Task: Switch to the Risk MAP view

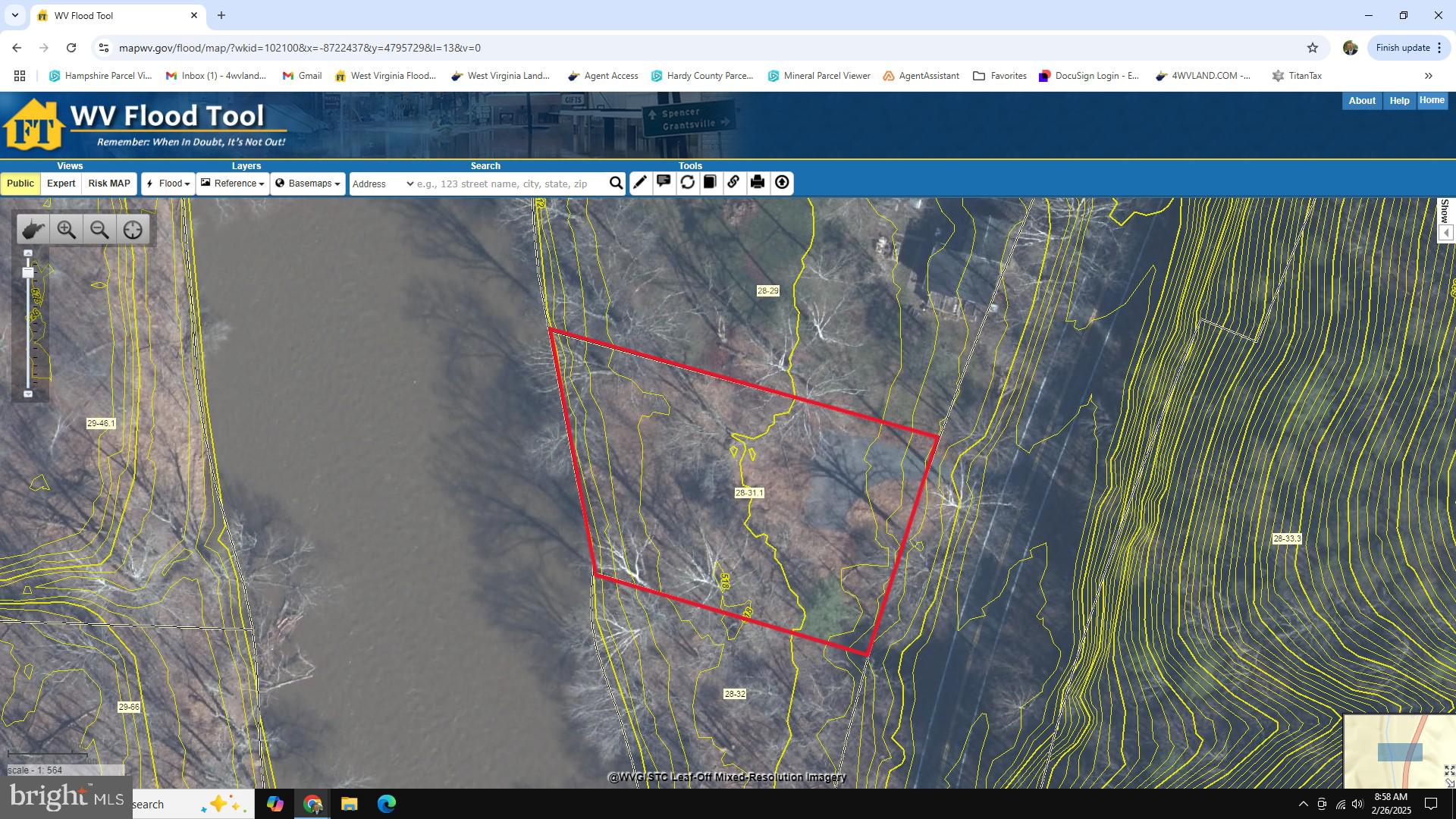Action: coord(109,184)
